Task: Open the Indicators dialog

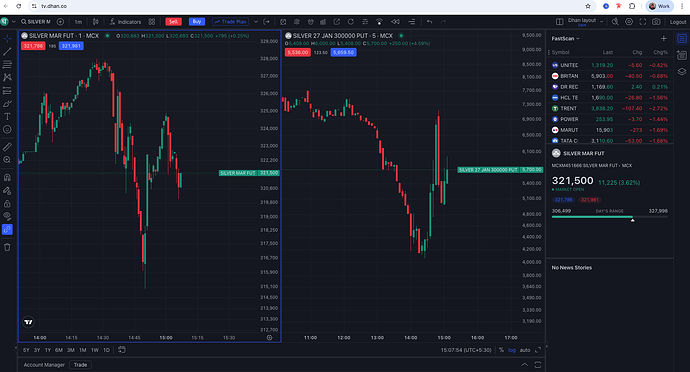Action: pyautogui.click(x=125, y=22)
